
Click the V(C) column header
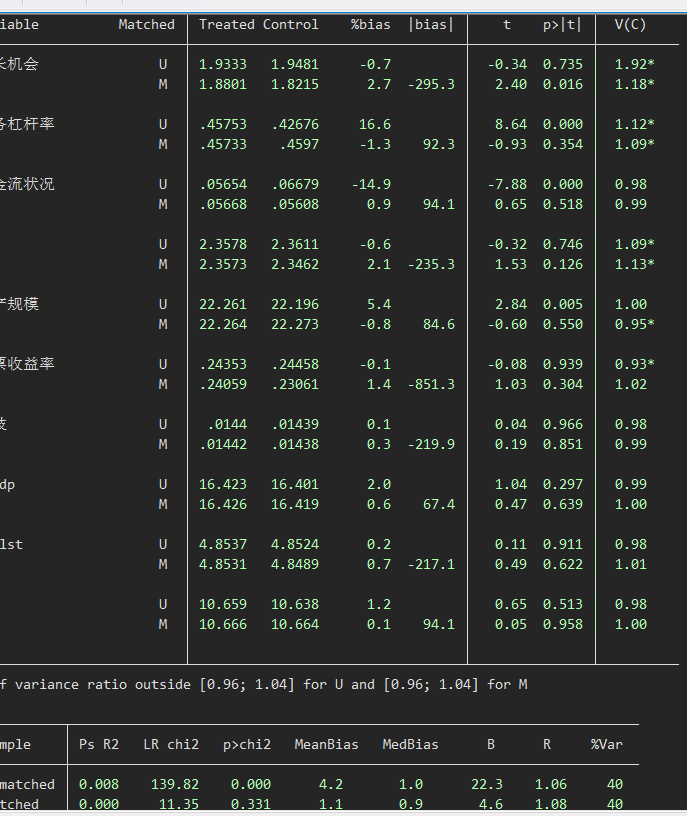(630, 24)
